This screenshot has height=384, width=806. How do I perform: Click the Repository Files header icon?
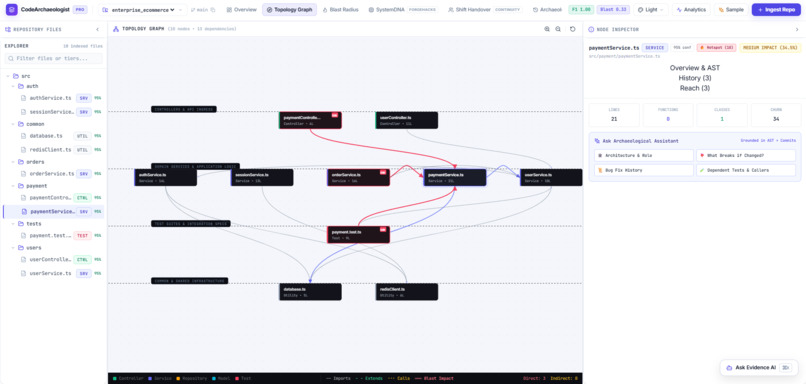click(x=8, y=29)
